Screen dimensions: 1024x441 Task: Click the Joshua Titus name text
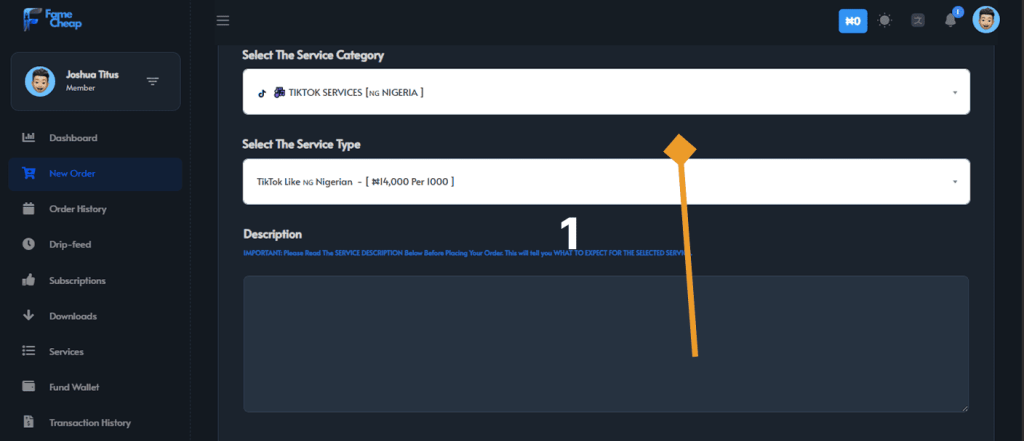tap(92, 74)
